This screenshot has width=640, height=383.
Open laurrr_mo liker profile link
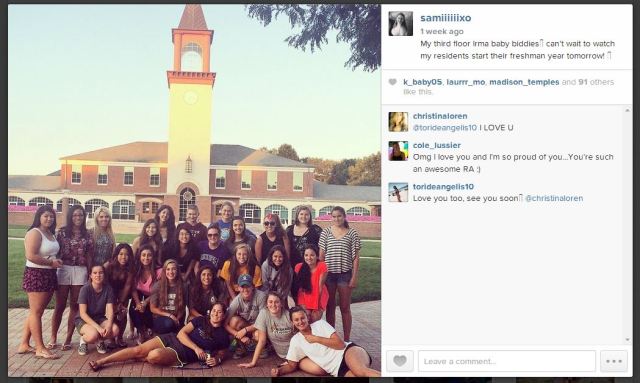point(466,82)
